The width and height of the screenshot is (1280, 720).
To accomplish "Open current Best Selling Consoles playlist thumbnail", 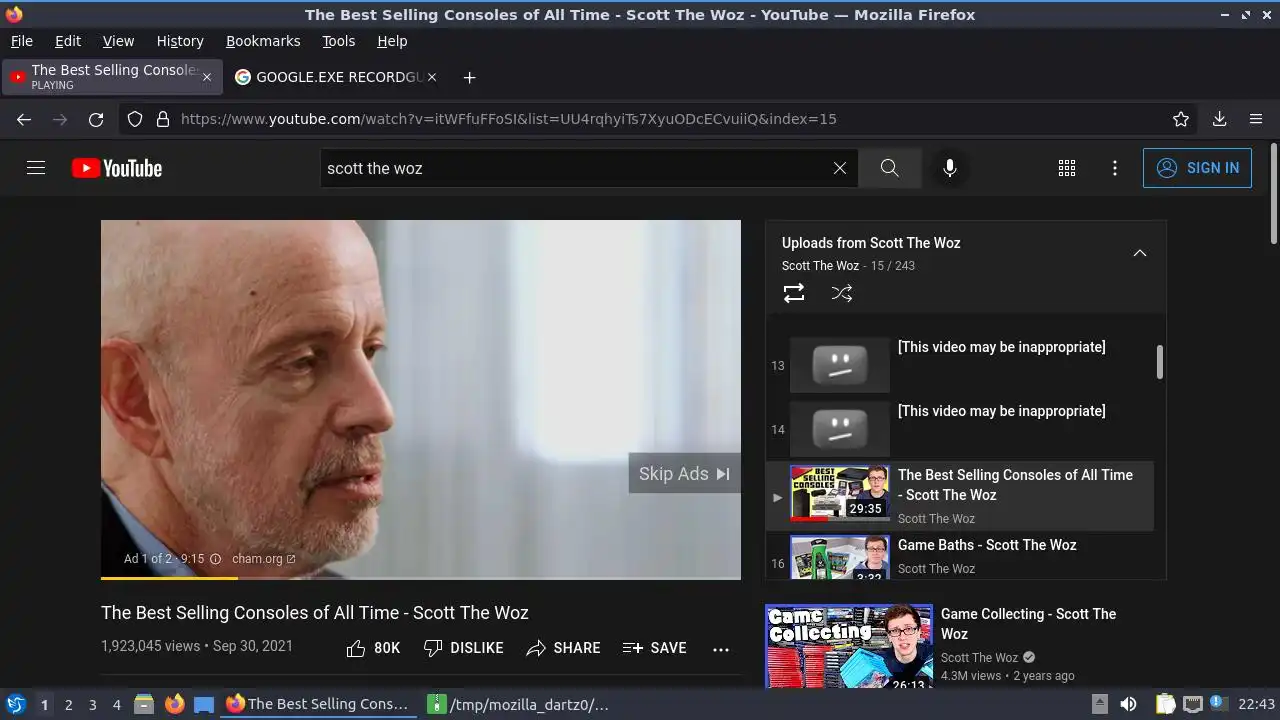I will [840, 493].
